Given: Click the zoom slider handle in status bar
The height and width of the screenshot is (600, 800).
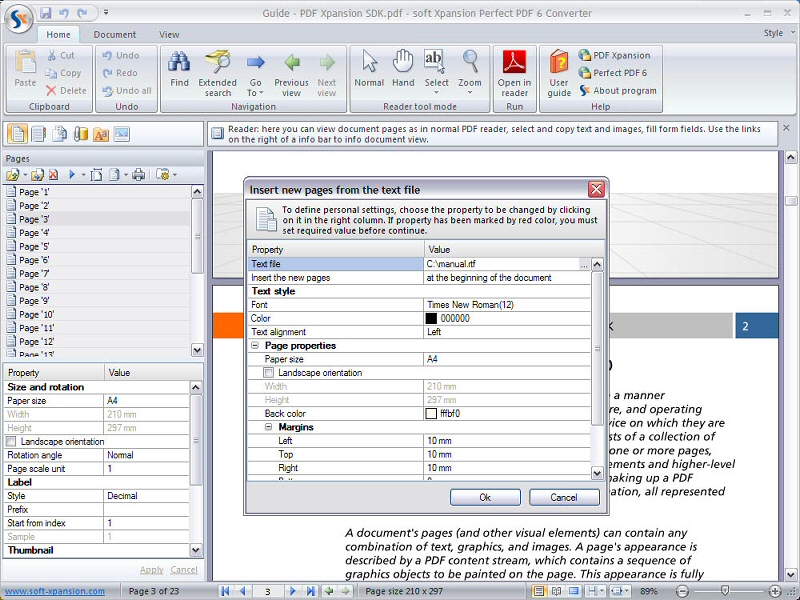Looking at the screenshot, I should coord(724,591).
